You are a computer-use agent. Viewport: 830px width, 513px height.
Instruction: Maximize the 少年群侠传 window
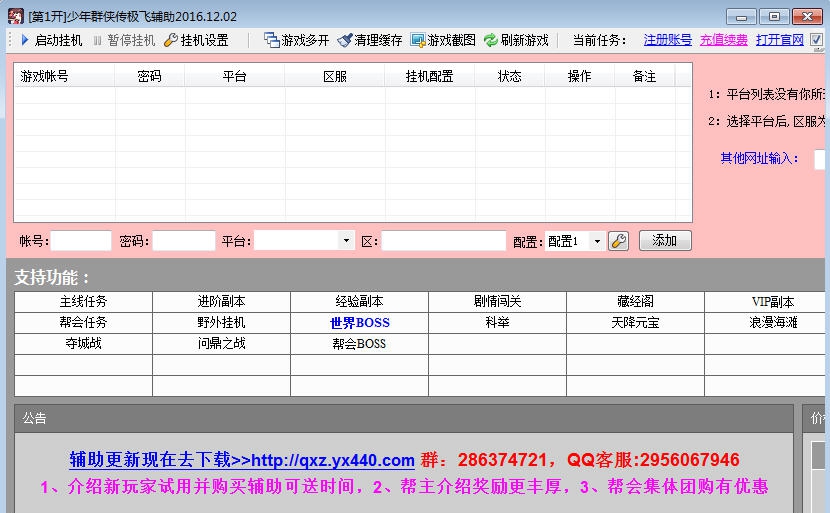(x=774, y=17)
